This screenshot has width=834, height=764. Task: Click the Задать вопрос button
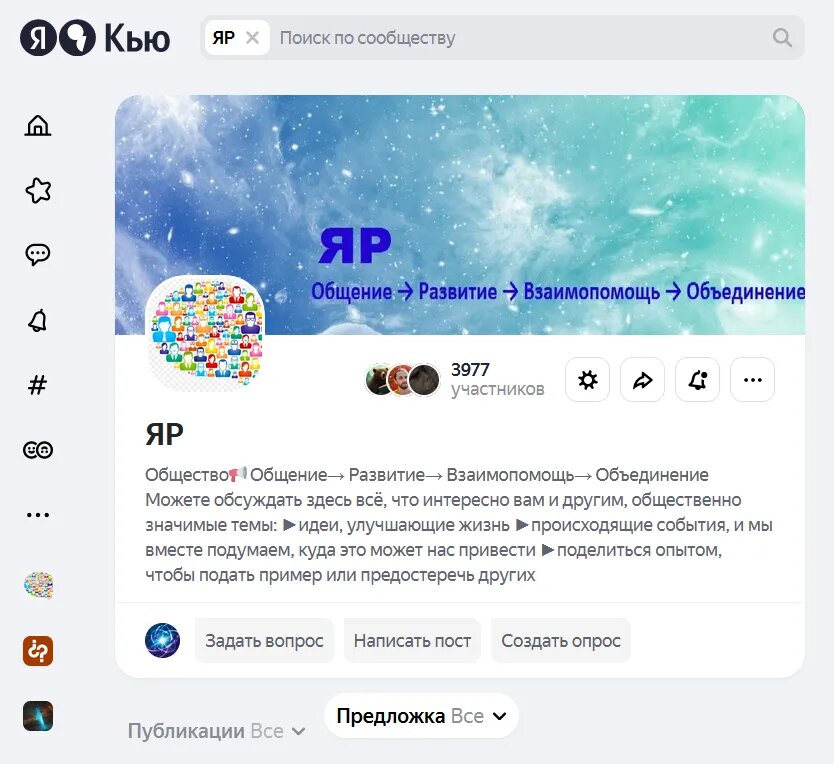[264, 641]
